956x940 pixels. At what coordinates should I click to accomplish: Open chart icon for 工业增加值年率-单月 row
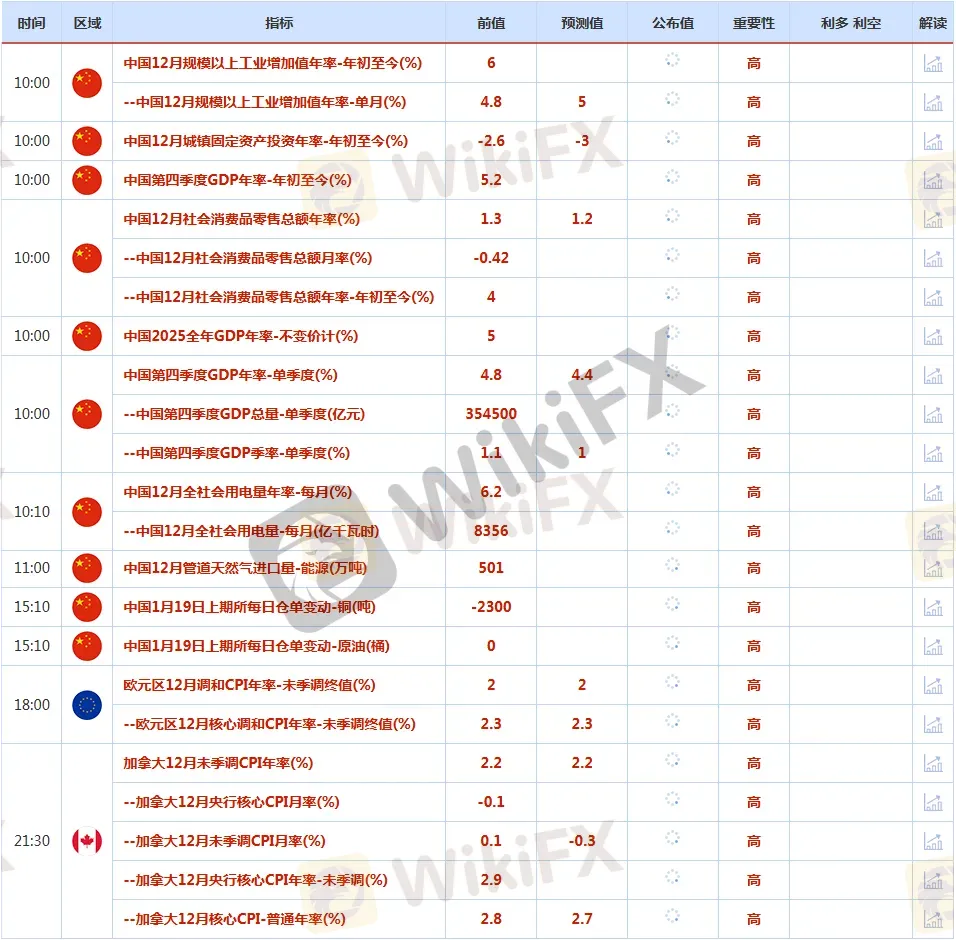[933, 102]
